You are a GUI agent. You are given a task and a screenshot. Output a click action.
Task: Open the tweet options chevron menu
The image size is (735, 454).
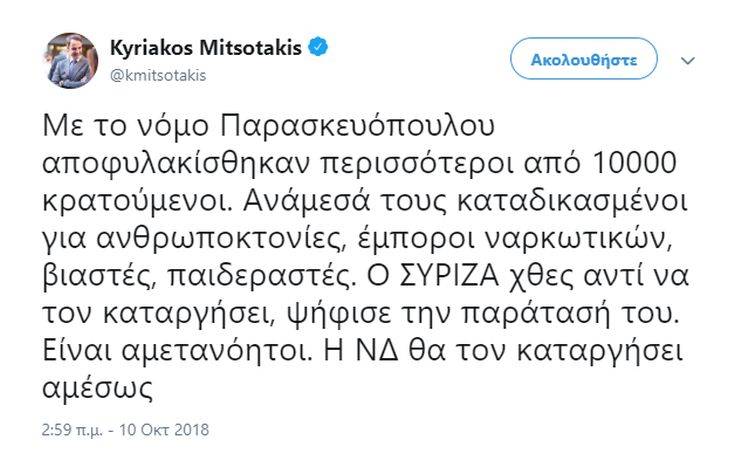point(686,60)
